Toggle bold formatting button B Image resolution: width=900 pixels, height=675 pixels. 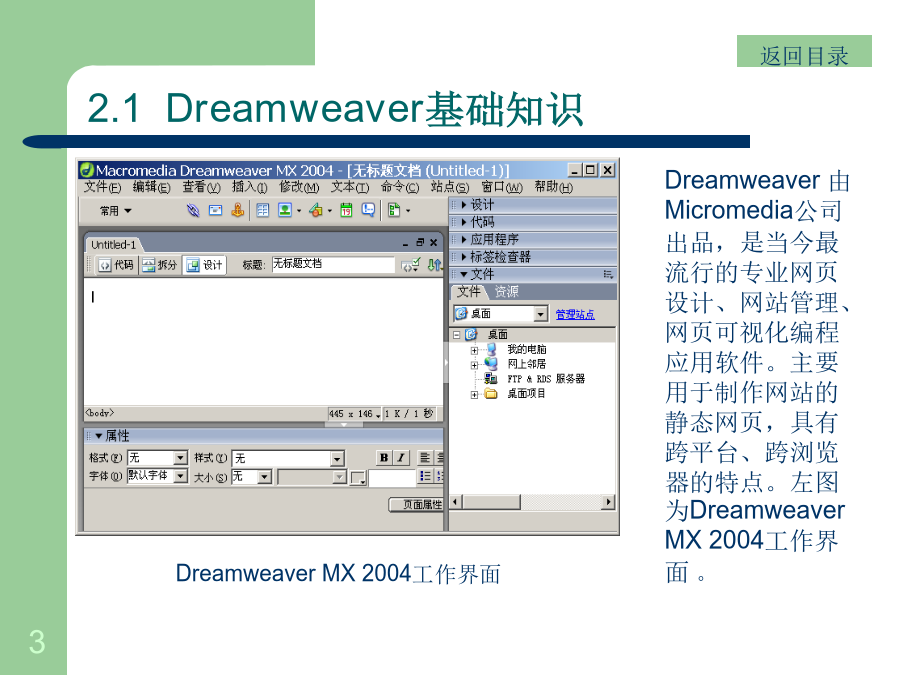tap(384, 457)
